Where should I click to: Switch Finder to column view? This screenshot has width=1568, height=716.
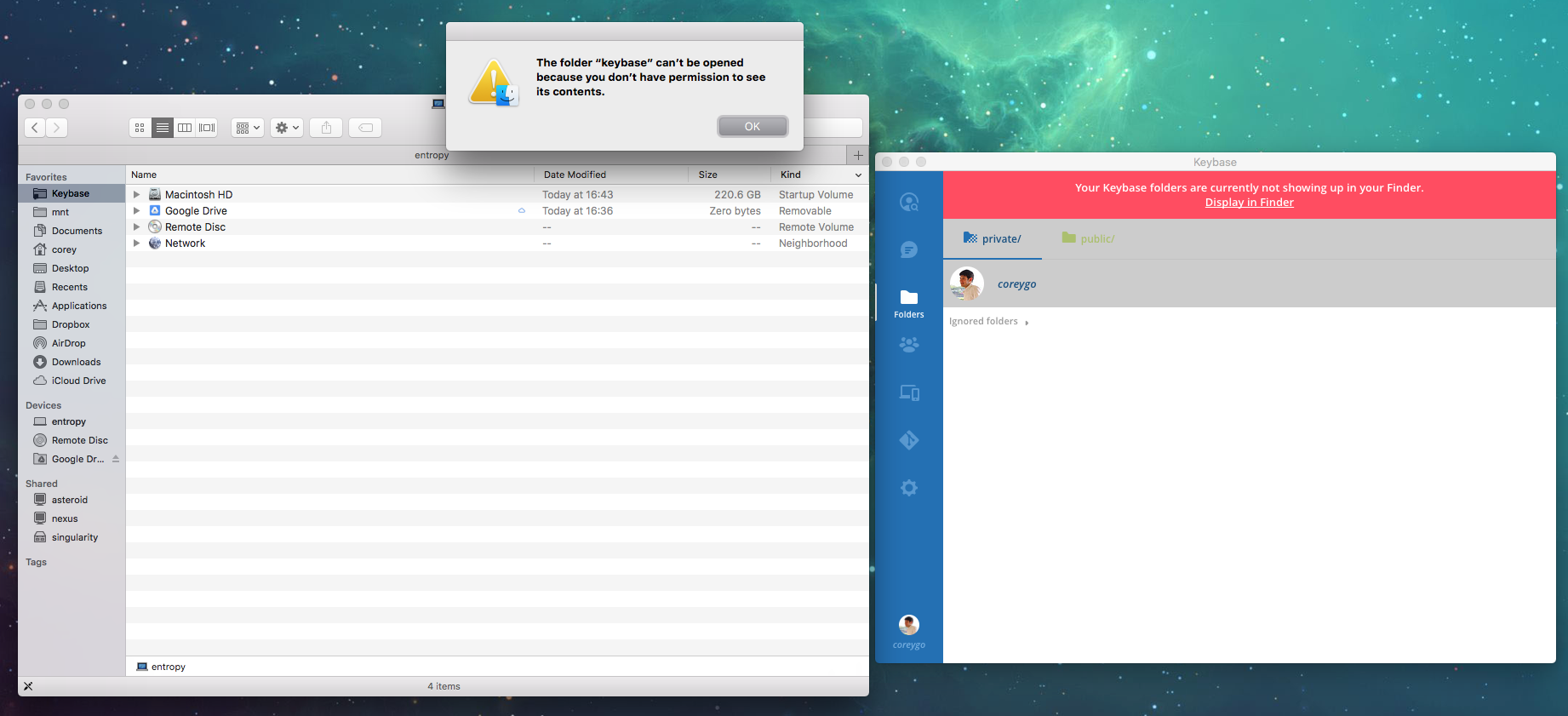[x=184, y=128]
